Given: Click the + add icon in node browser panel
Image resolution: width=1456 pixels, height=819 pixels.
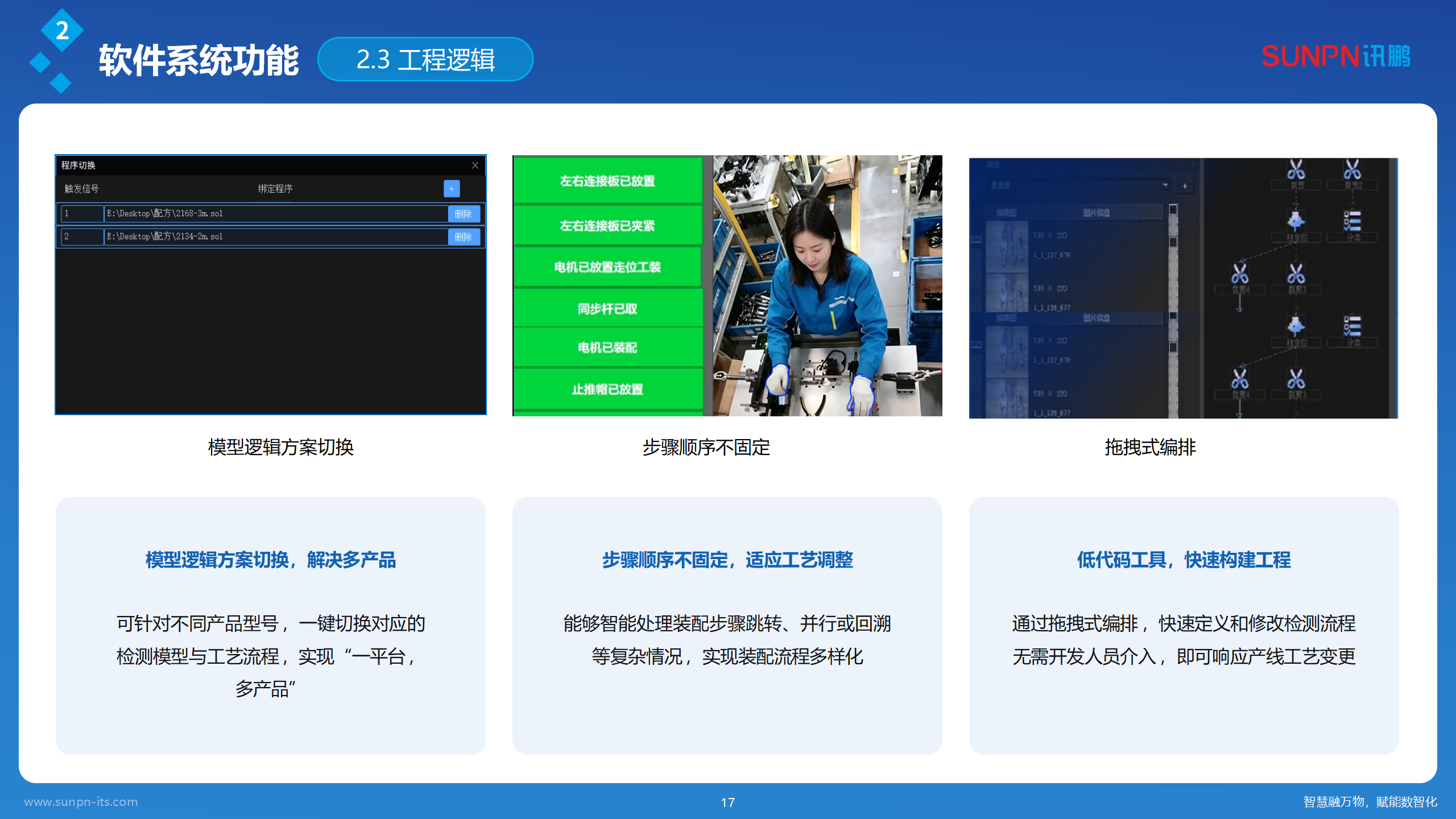Looking at the screenshot, I should point(1185,186).
